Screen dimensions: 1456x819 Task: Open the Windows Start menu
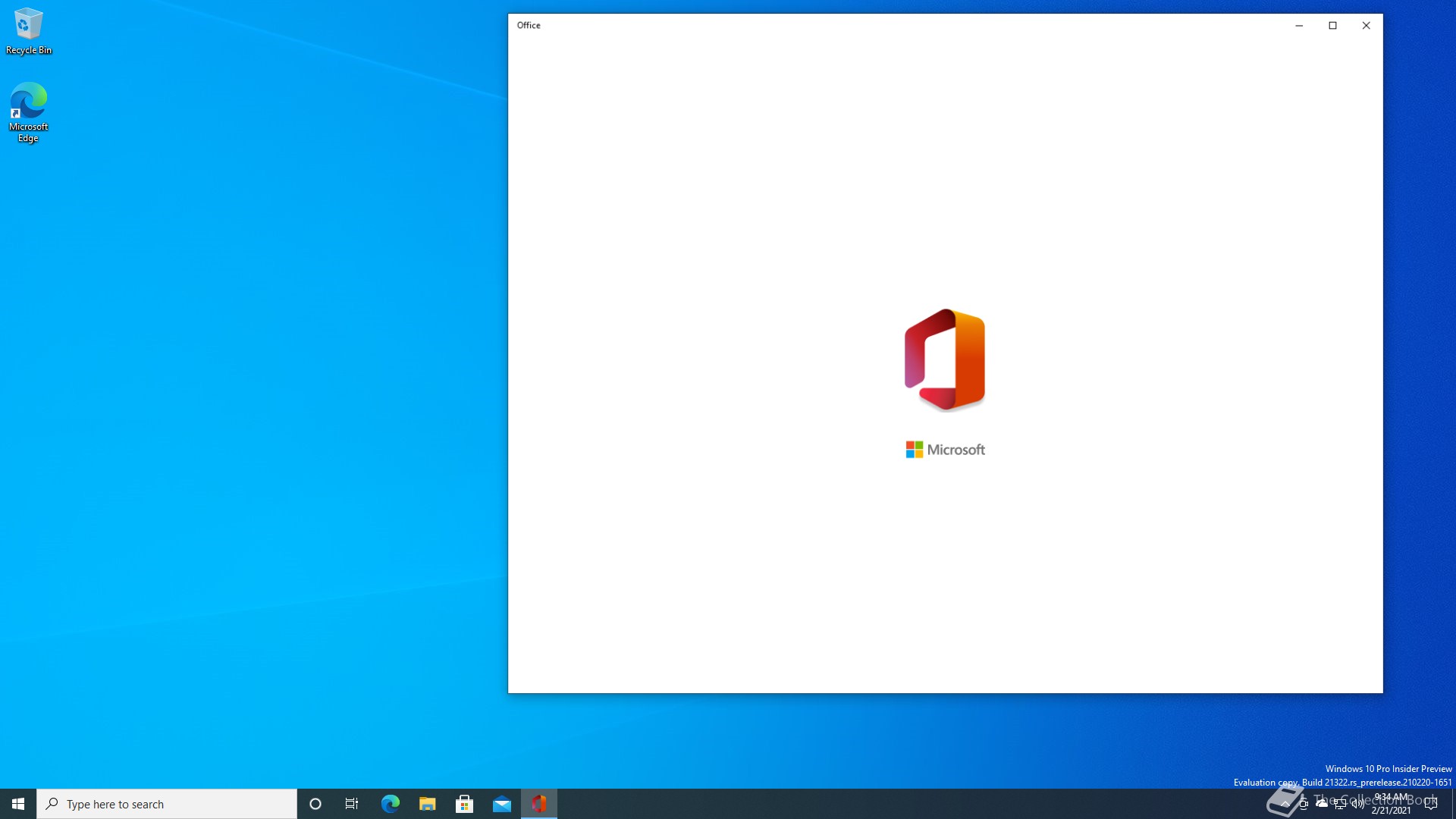click(18, 804)
